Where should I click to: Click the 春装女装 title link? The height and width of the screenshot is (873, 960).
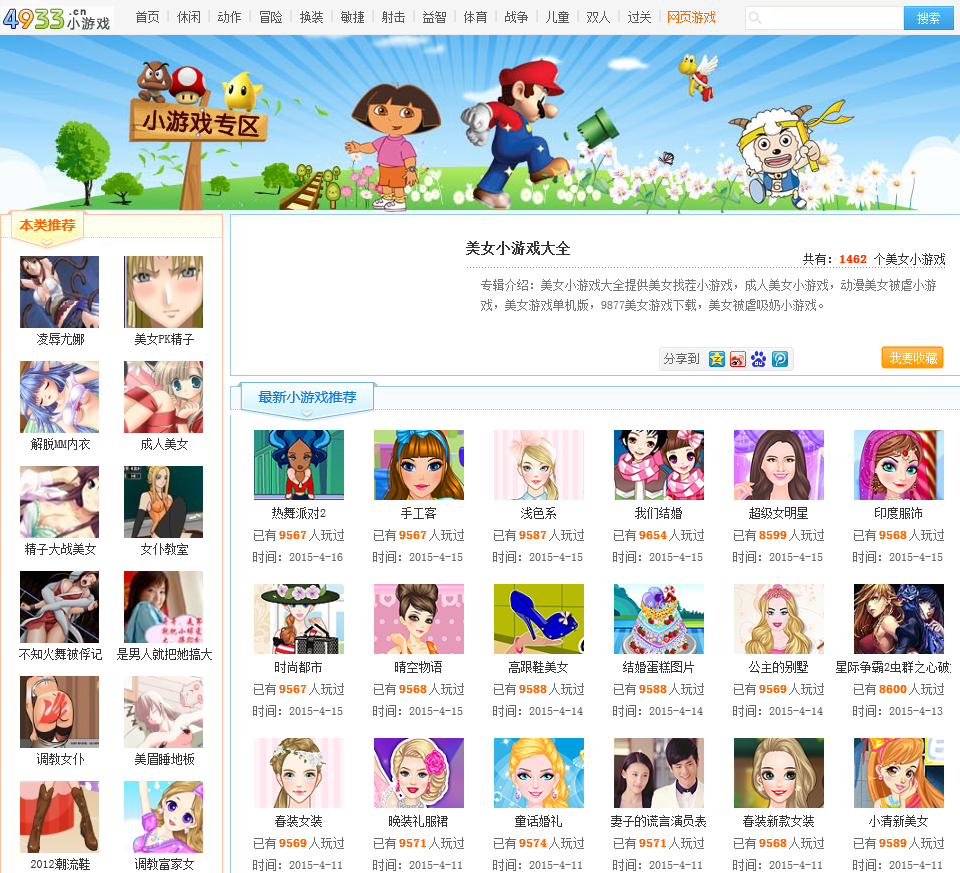[x=299, y=822]
